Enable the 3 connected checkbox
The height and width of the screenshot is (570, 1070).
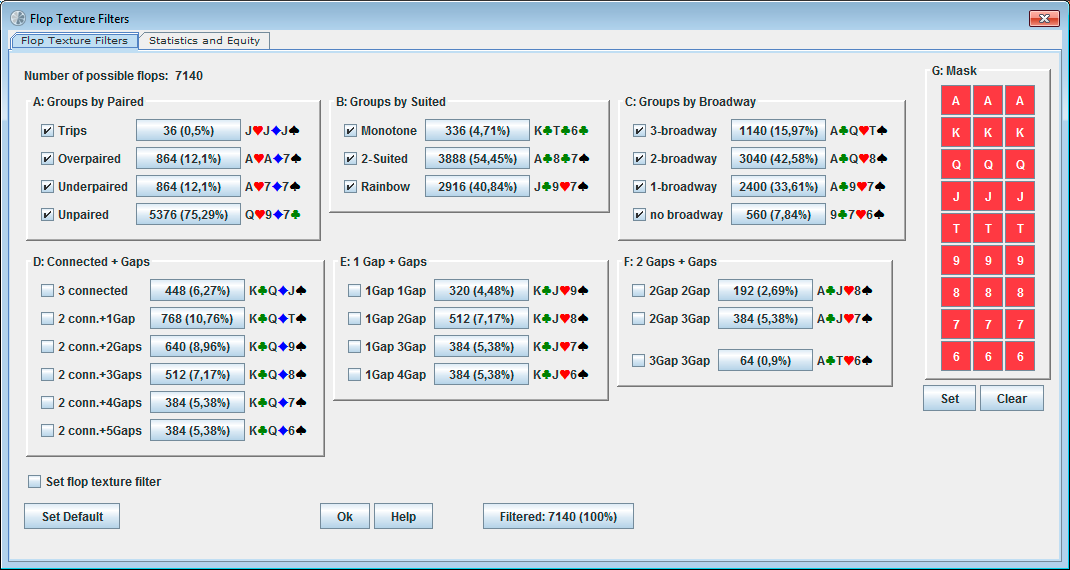(47, 291)
